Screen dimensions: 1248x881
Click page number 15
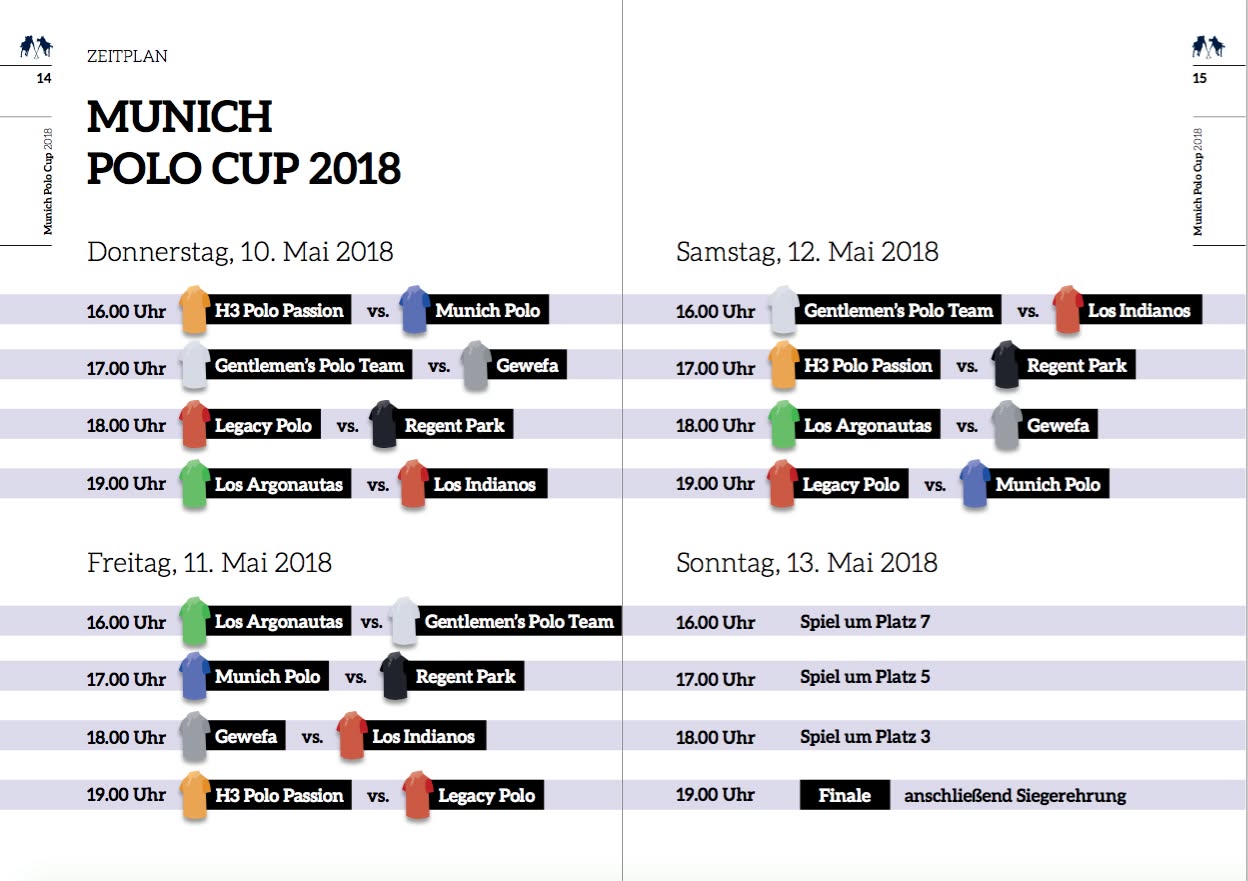pyautogui.click(x=1200, y=79)
